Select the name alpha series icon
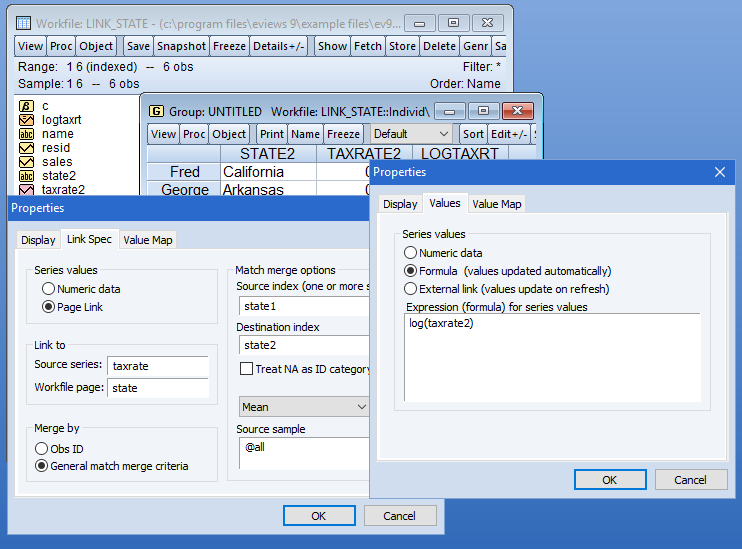This screenshot has width=742, height=549. point(27,134)
